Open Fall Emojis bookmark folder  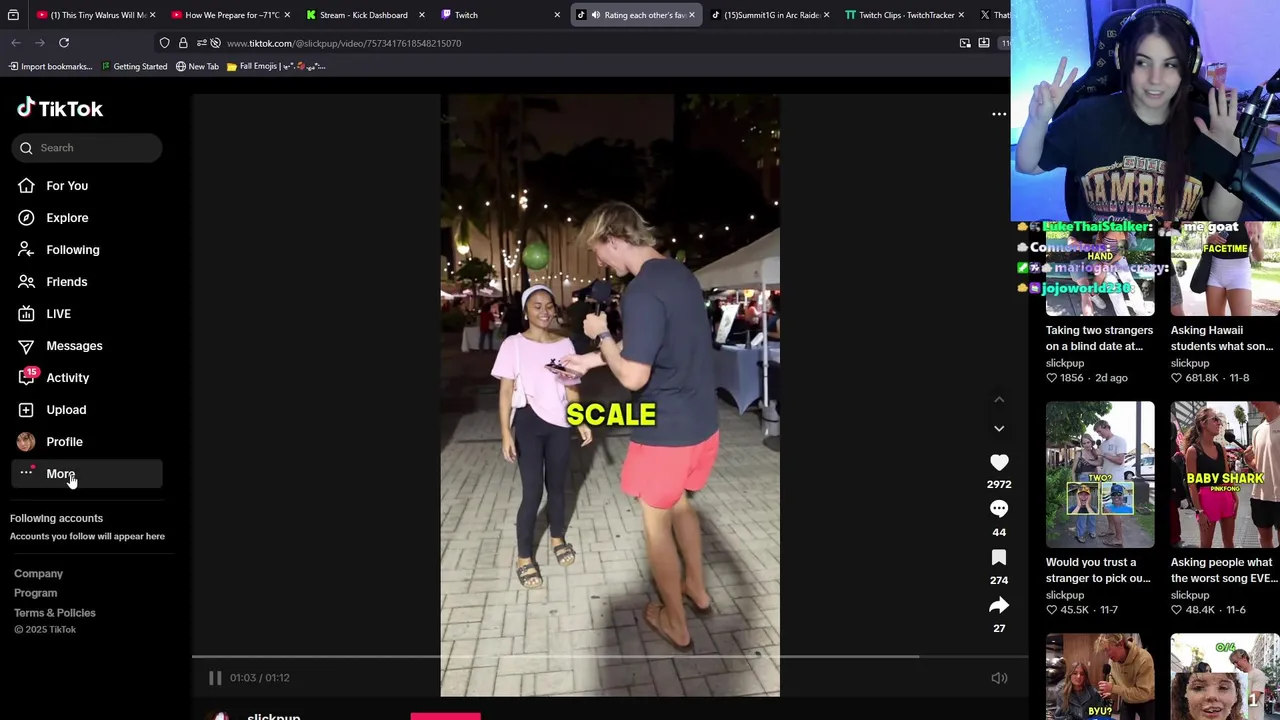276,67
